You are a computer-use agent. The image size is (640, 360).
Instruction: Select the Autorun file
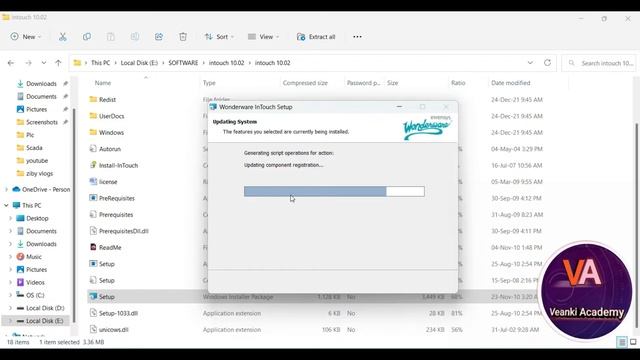(x=110, y=149)
